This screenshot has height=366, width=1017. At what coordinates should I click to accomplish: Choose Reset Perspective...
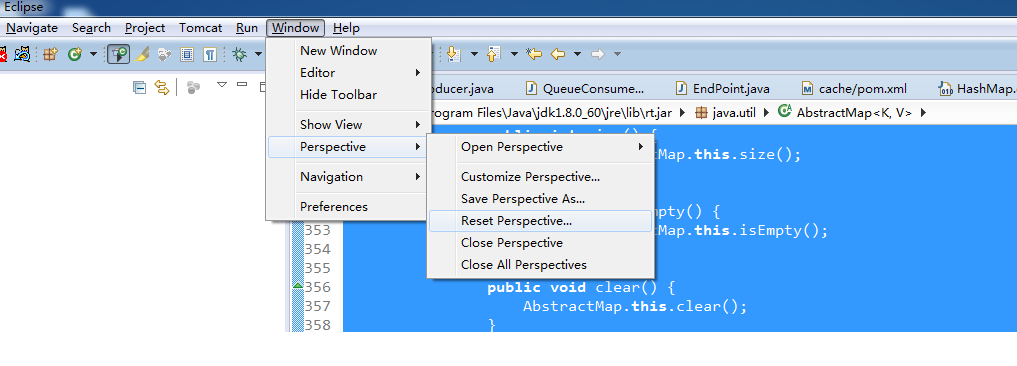point(540,221)
